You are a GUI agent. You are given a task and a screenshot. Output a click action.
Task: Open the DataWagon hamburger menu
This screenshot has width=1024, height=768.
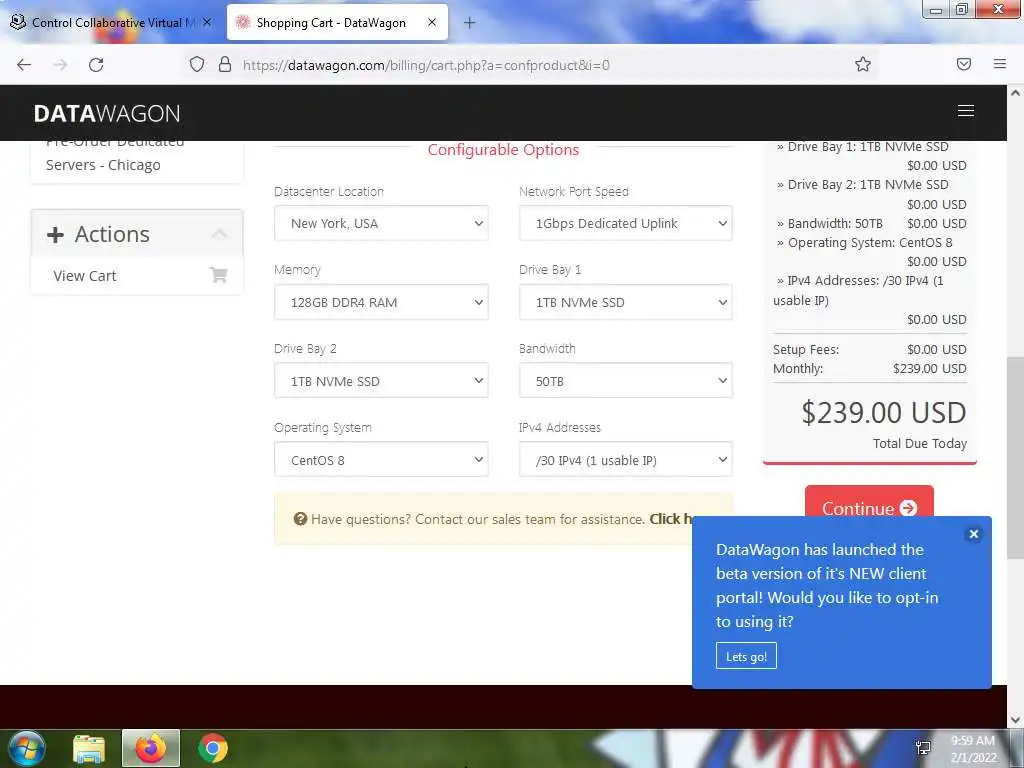click(x=966, y=111)
